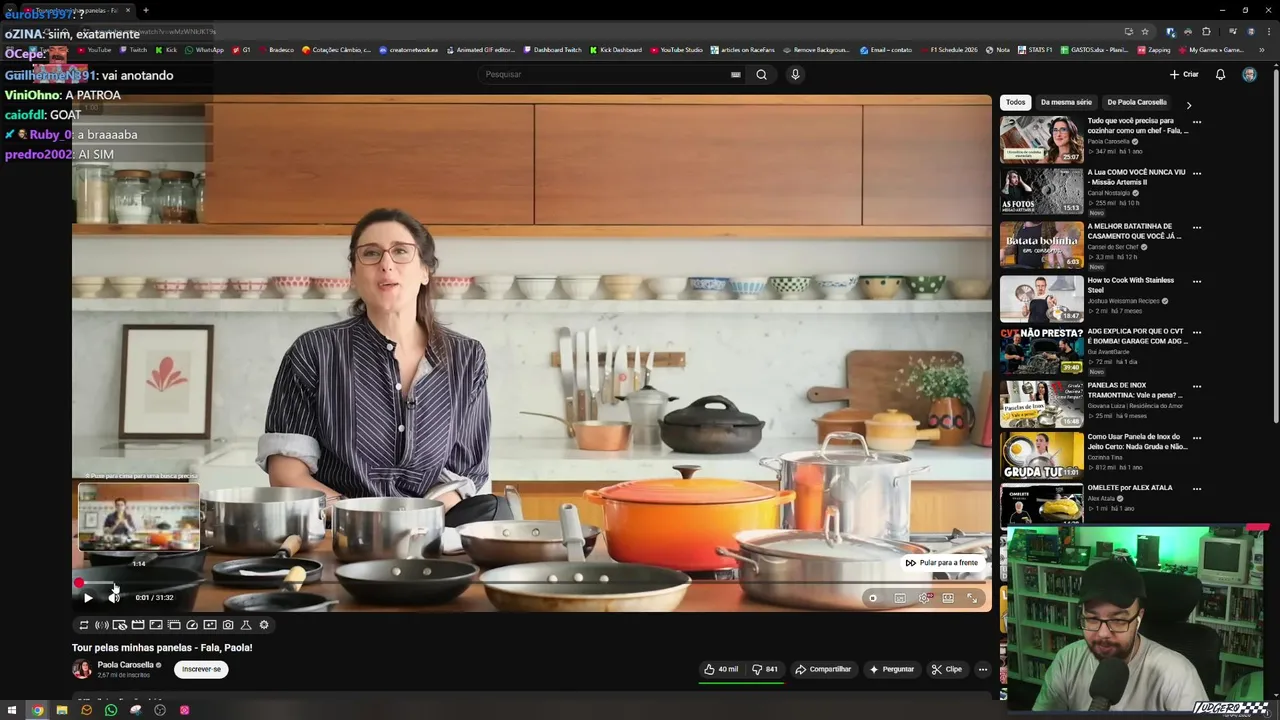Mute the video using the speaker icon
Screen dimensions: 1280x720
click(x=114, y=598)
